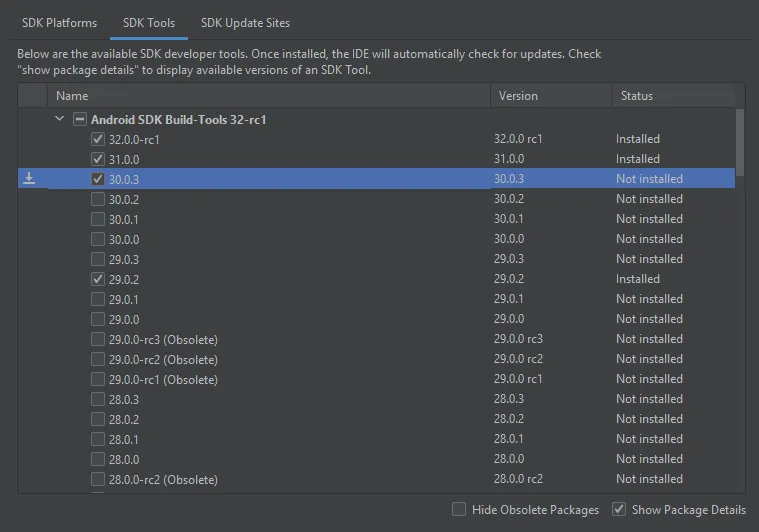Collapse the Android SDK Build-Tools 32-rc1 group
Viewport: 759px width, 532px height.
[x=59, y=119]
